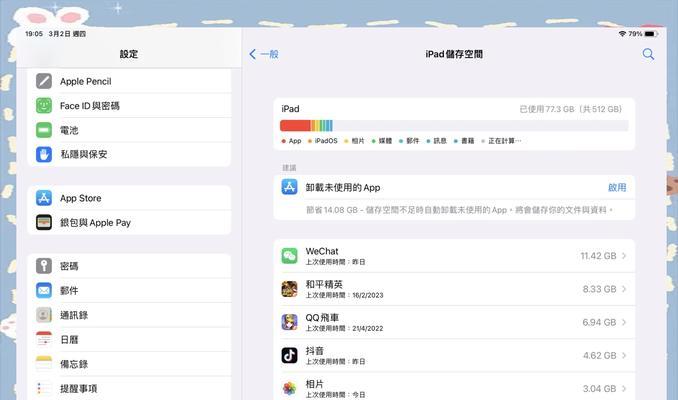Open Apple Pencil settings icon
Screen dimensions: 678x400
(x=44, y=81)
